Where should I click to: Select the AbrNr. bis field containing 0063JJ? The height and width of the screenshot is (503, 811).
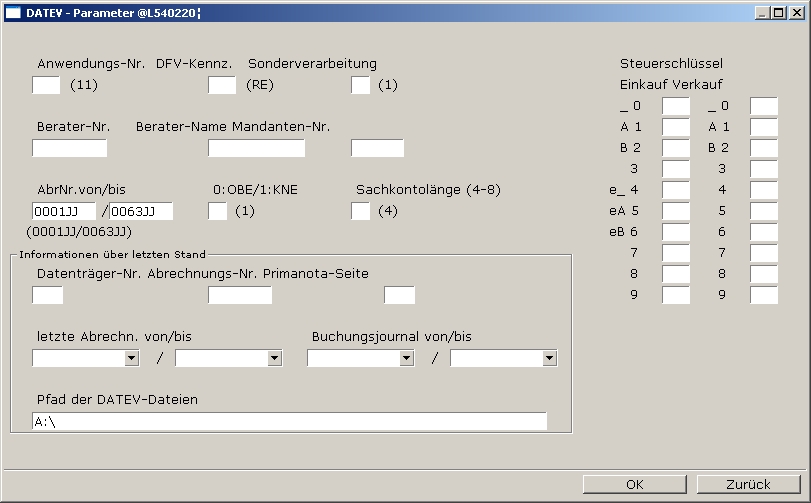tap(141, 211)
